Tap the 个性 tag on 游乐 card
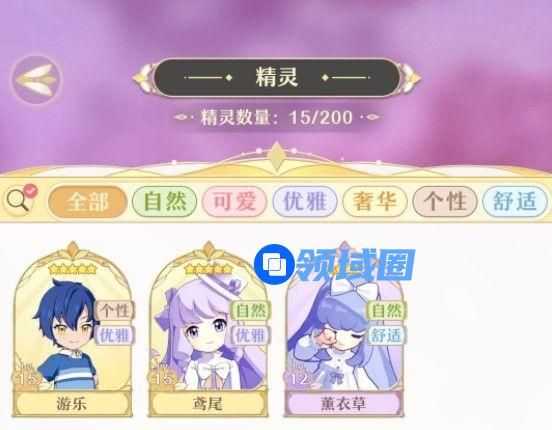The image size is (552, 430). coord(115,311)
